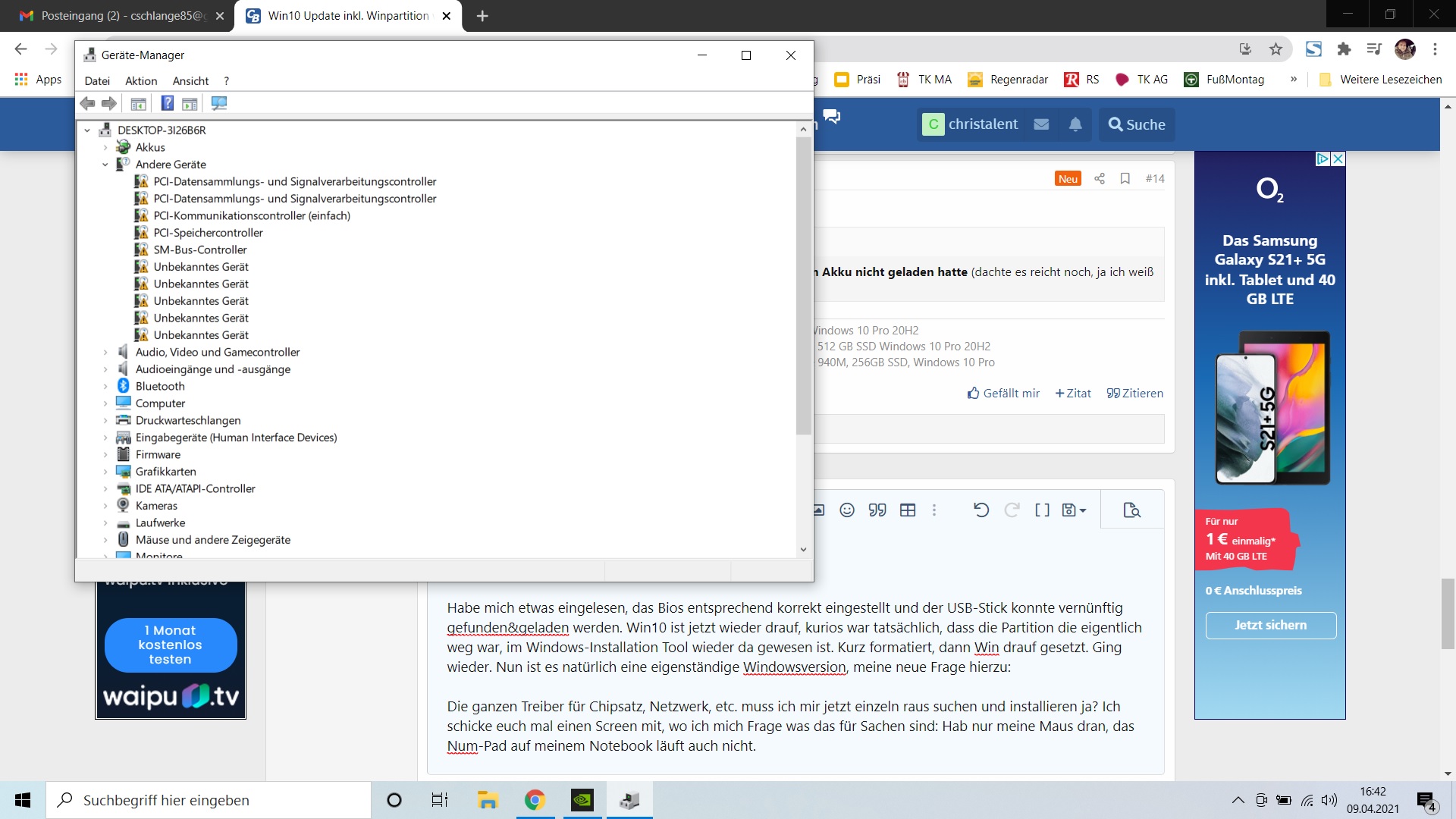Screen dimensions: 1456x819
Task: Star this page in Chrome address bar
Action: [1276, 49]
